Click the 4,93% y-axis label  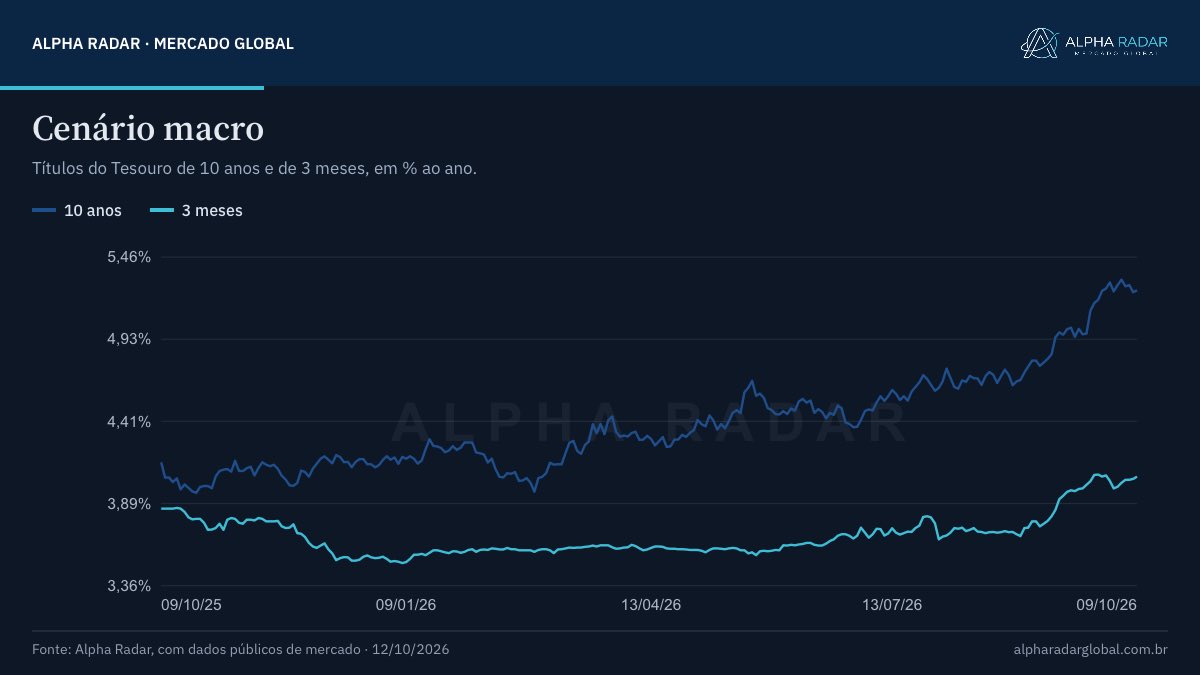coord(127,339)
